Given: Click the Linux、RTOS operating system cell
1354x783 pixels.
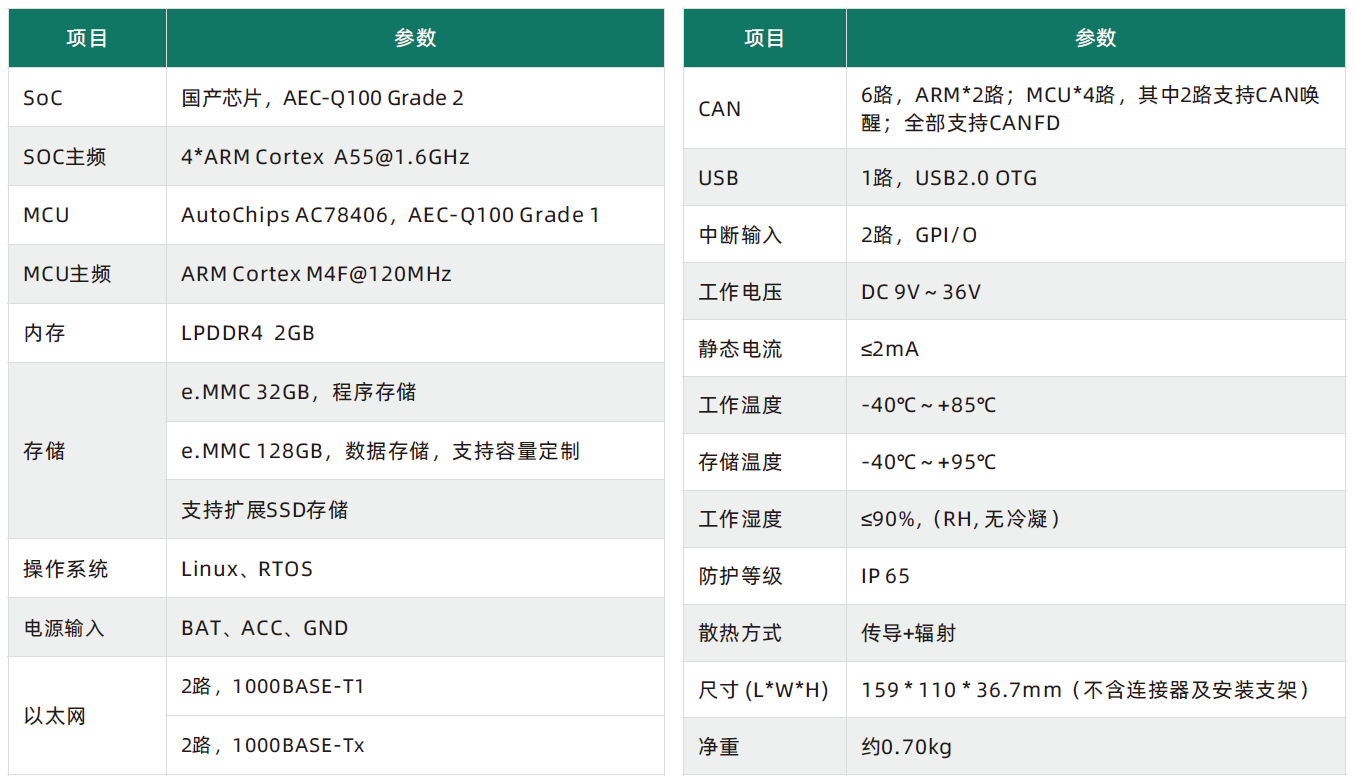Looking at the screenshot, I should [415, 569].
